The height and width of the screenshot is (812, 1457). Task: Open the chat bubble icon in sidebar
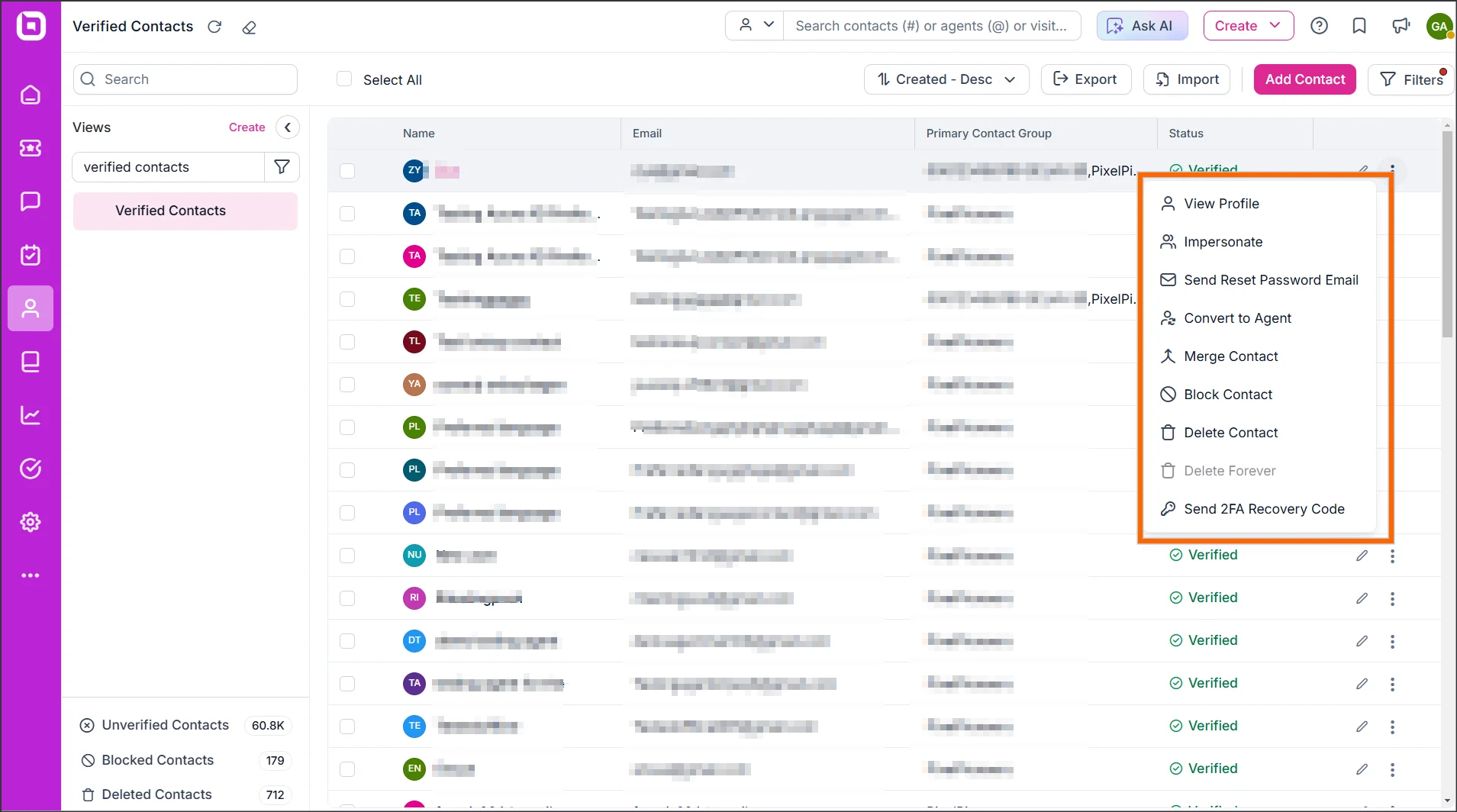[31, 201]
